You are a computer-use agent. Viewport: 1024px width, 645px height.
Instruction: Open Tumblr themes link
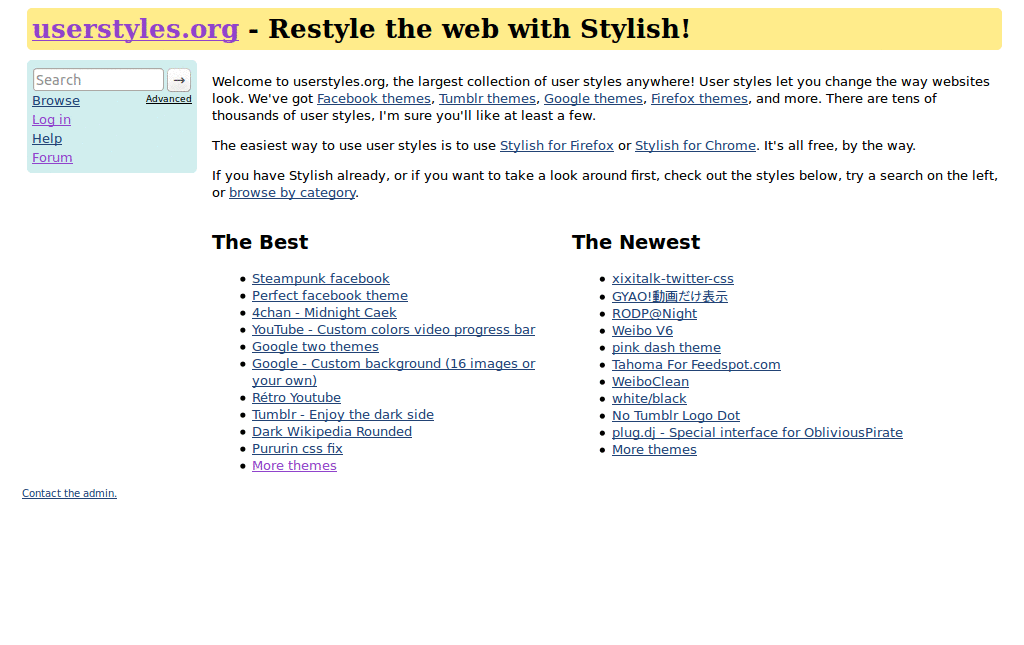(x=487, y=99)
